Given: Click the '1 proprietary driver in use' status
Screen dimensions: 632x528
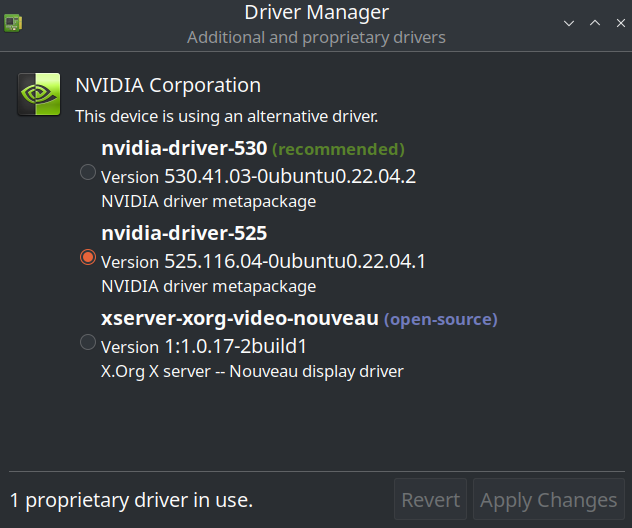Looking at the screenshot, I should (x=131, y=500).
